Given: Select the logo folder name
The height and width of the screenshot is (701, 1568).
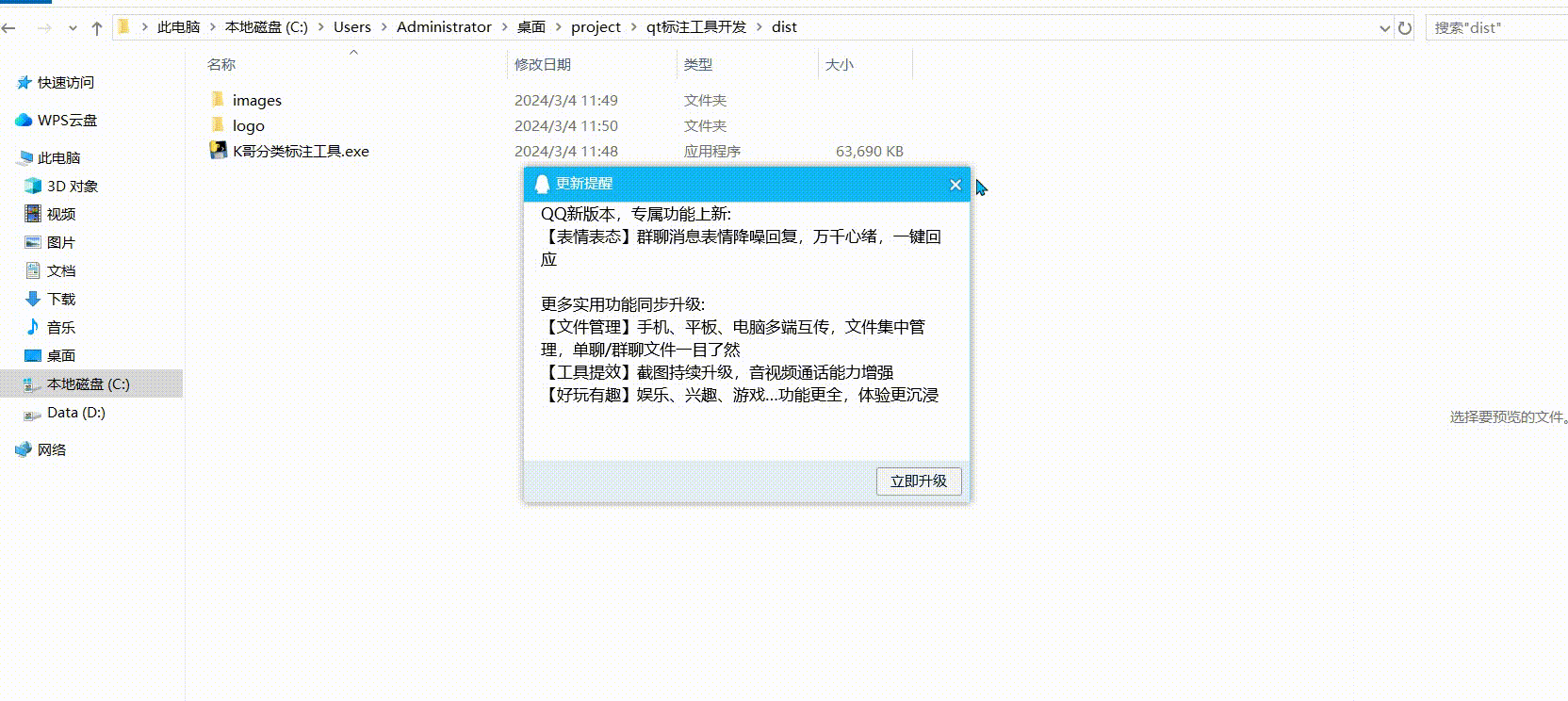Looking at the screenshot, I should coord(249,125).
